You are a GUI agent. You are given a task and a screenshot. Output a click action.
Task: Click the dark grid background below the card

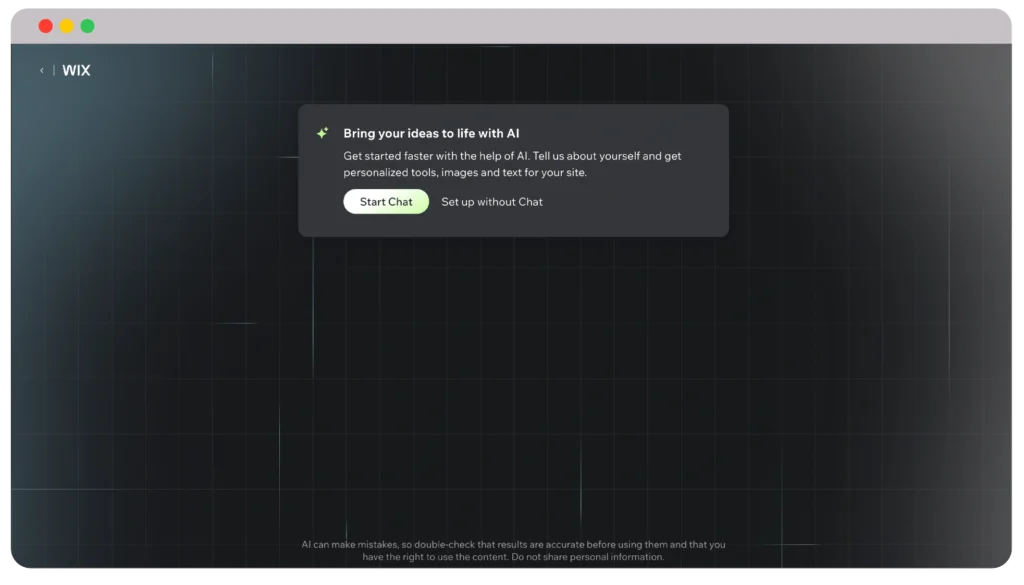click(x=512, y=380)
